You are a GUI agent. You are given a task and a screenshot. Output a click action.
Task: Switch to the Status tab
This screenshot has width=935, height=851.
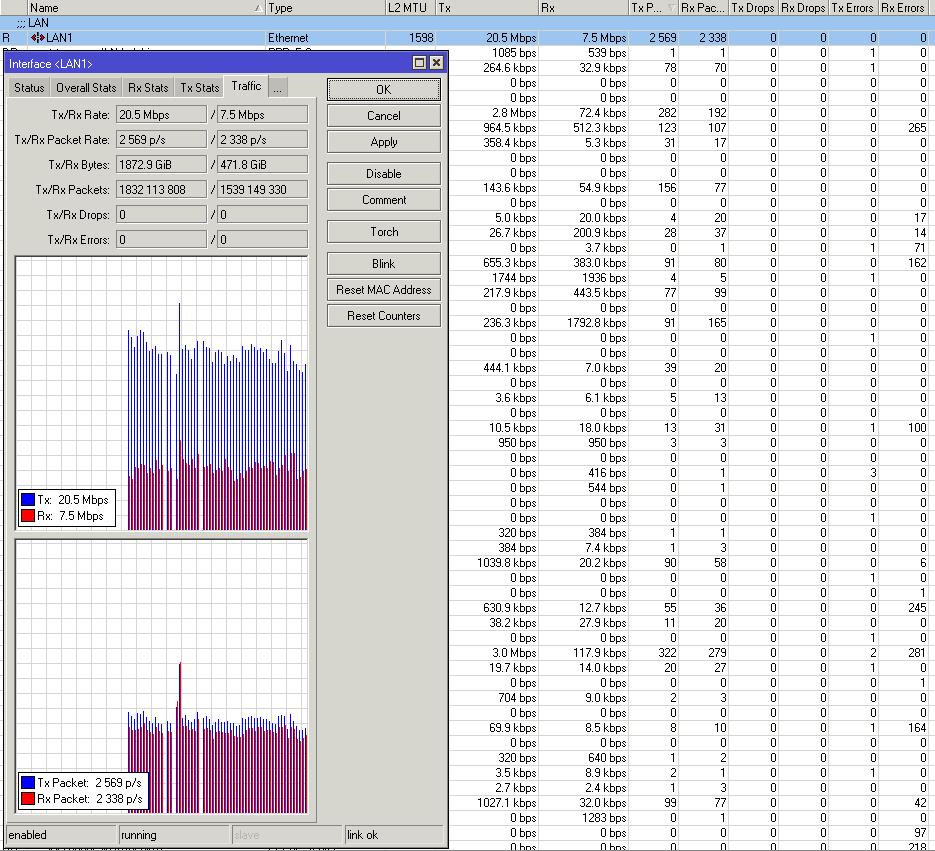pyautogui.click(x=29, y=88)
